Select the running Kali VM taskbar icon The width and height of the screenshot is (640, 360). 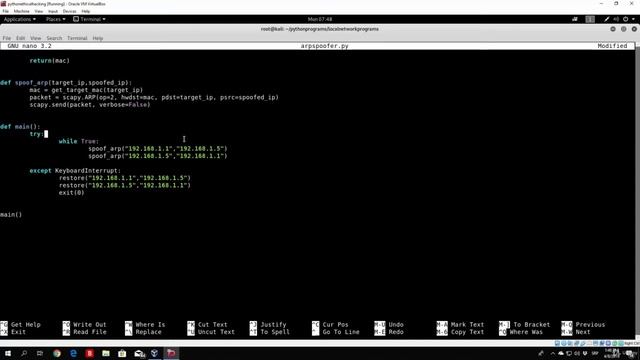[171, 353]
